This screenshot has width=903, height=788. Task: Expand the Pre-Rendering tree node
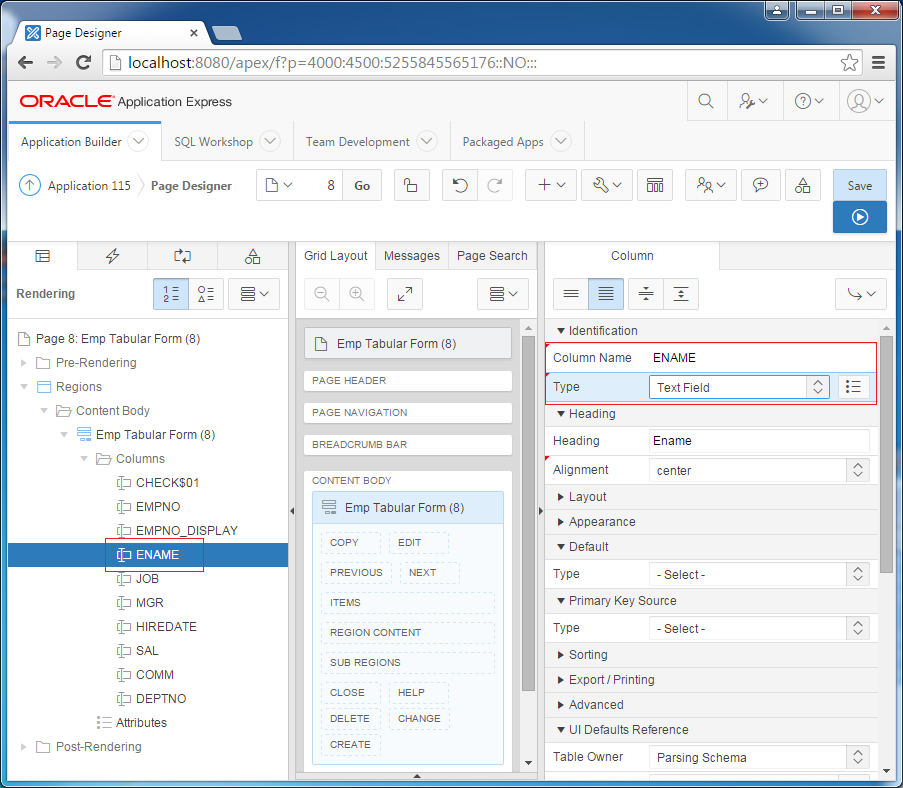pos(24,363)
